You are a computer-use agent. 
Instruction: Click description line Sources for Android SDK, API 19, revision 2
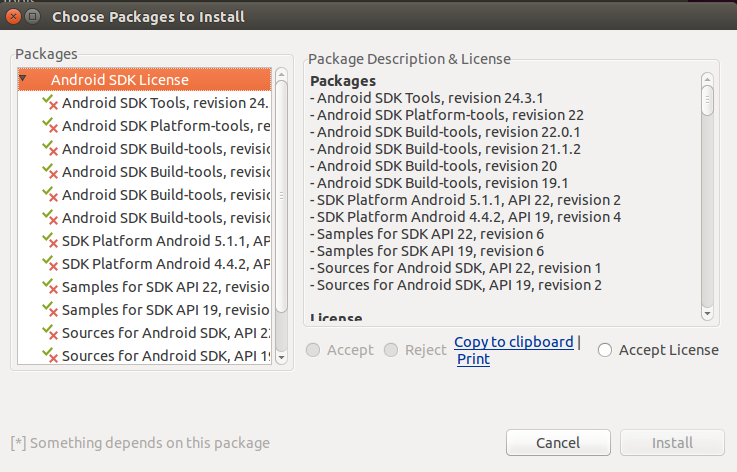455,285
